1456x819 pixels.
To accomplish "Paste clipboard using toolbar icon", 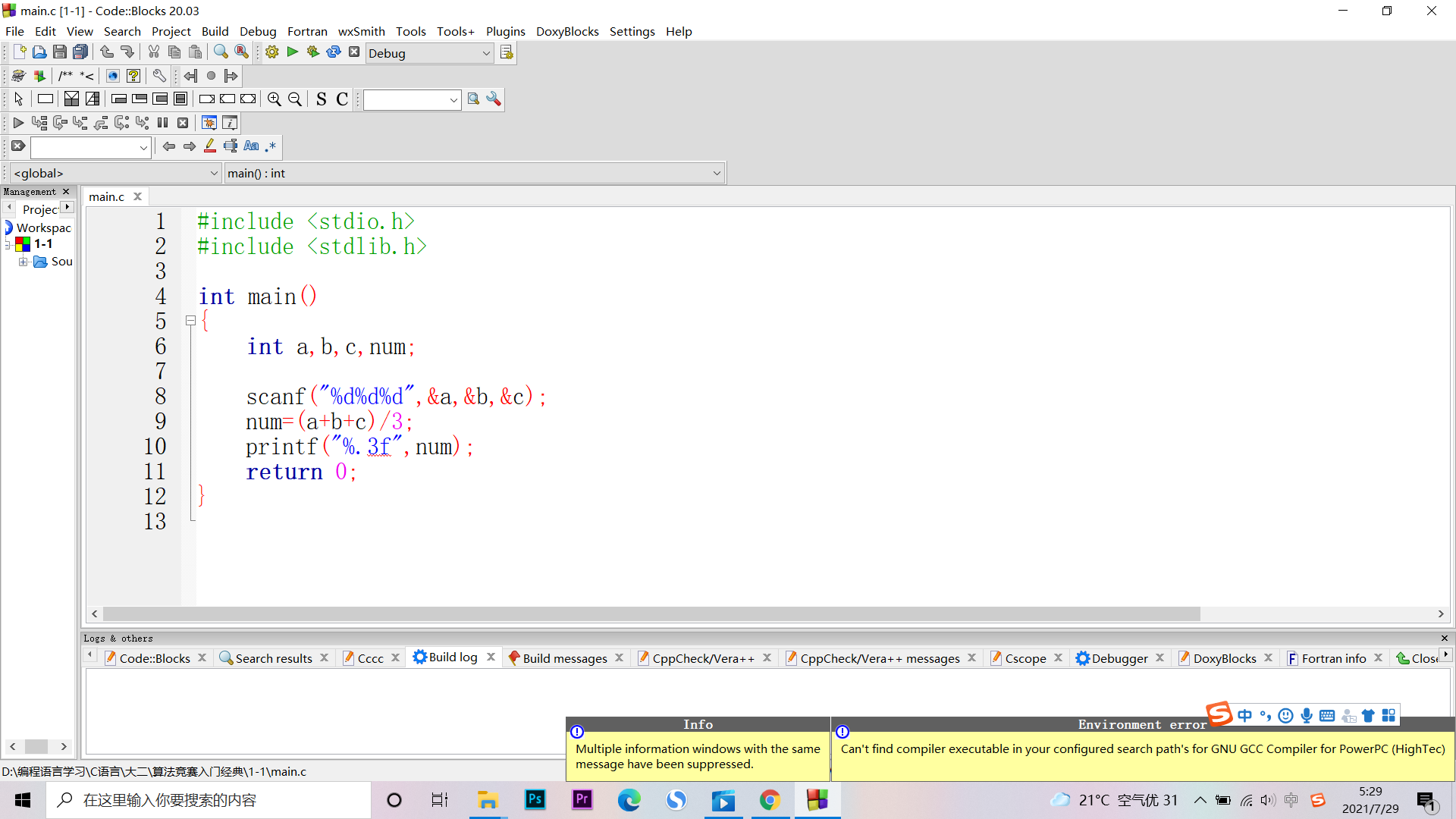I will tap(195, 52).
